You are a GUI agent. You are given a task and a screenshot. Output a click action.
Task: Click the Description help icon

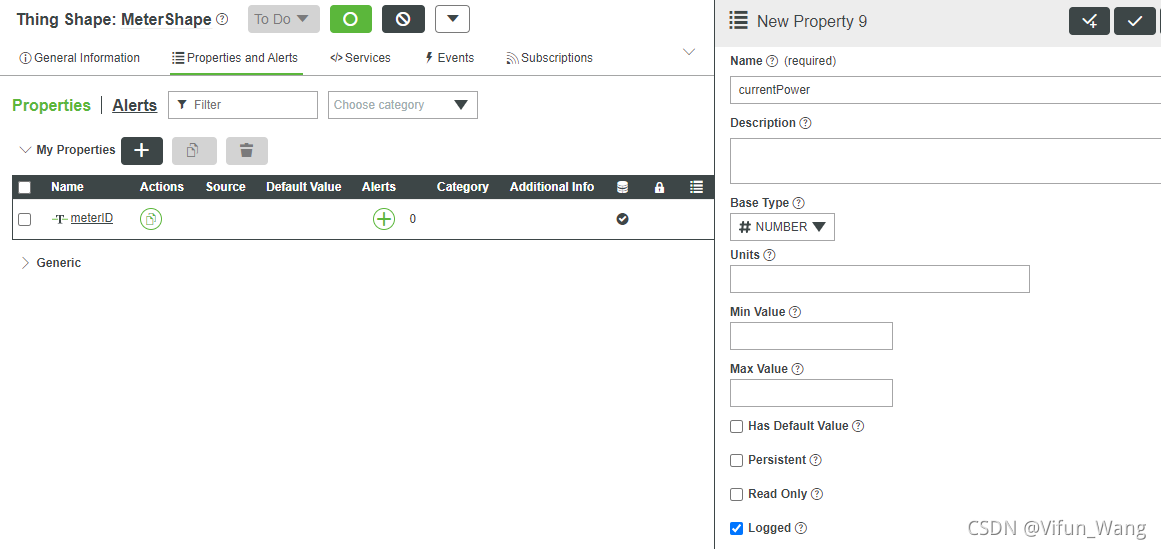806,123
